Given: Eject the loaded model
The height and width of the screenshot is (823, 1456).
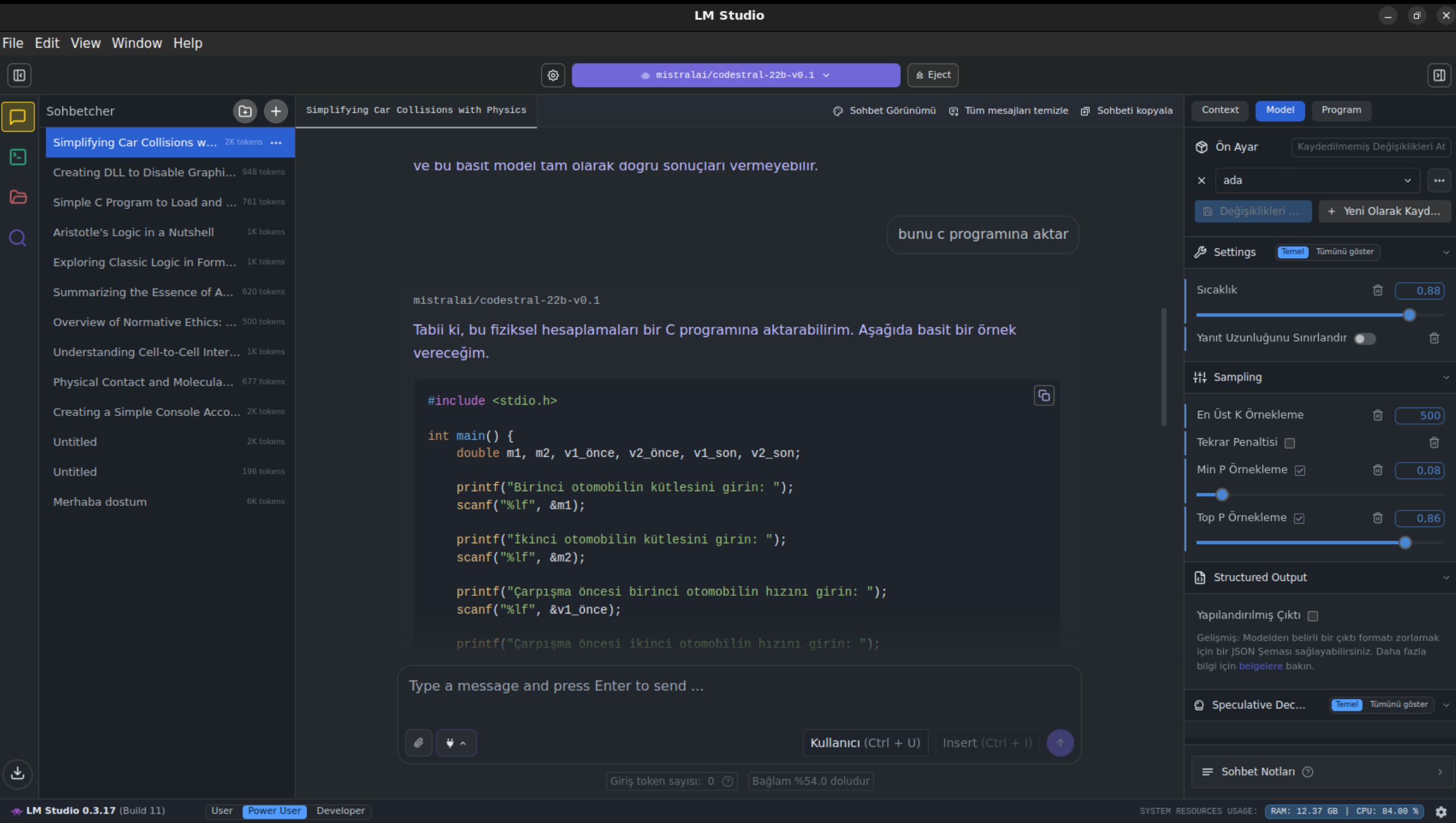Looking at the screenshot, I should (933, 75).
